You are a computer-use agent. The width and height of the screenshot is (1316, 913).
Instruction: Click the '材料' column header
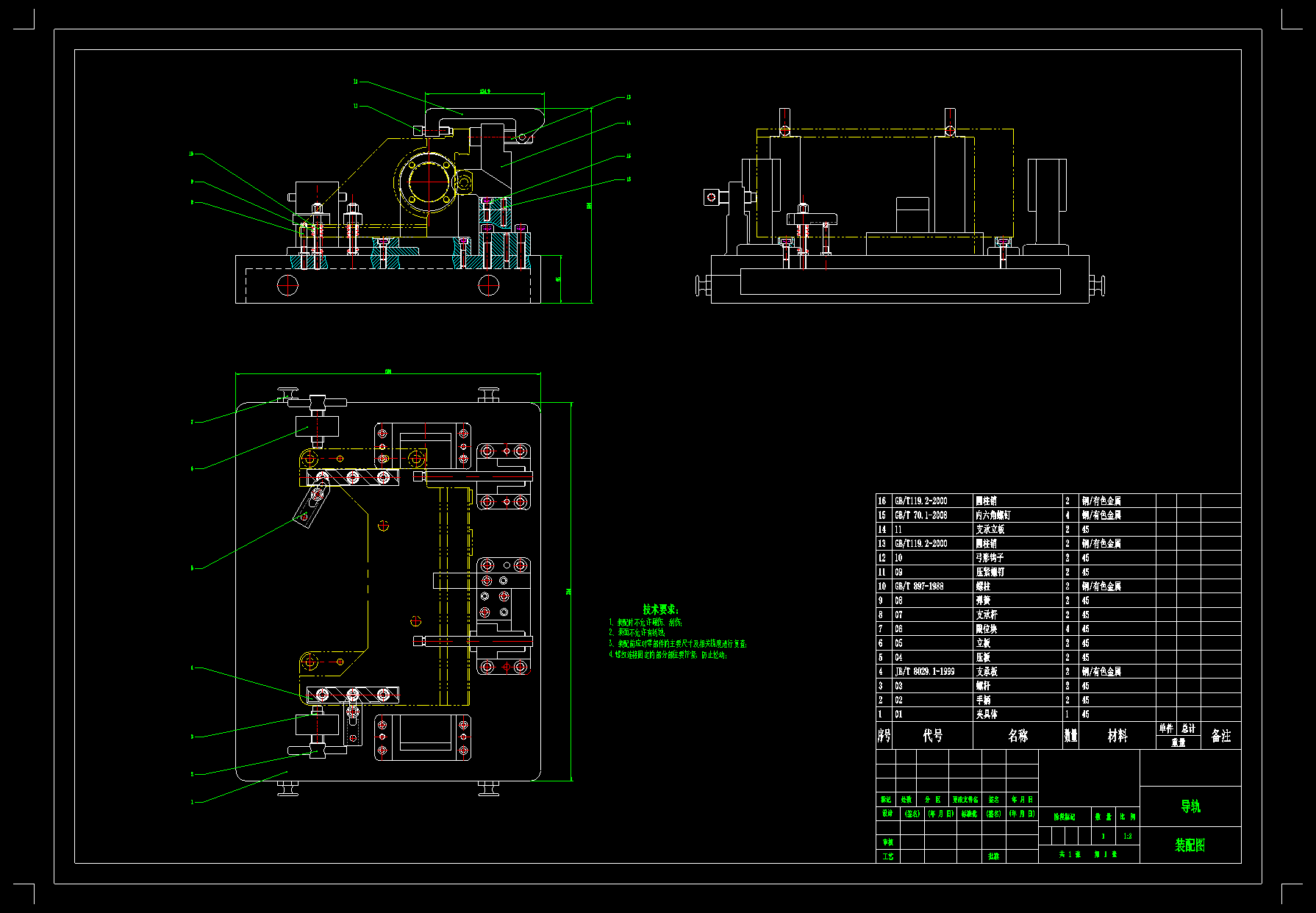(x=1117, y=736)
